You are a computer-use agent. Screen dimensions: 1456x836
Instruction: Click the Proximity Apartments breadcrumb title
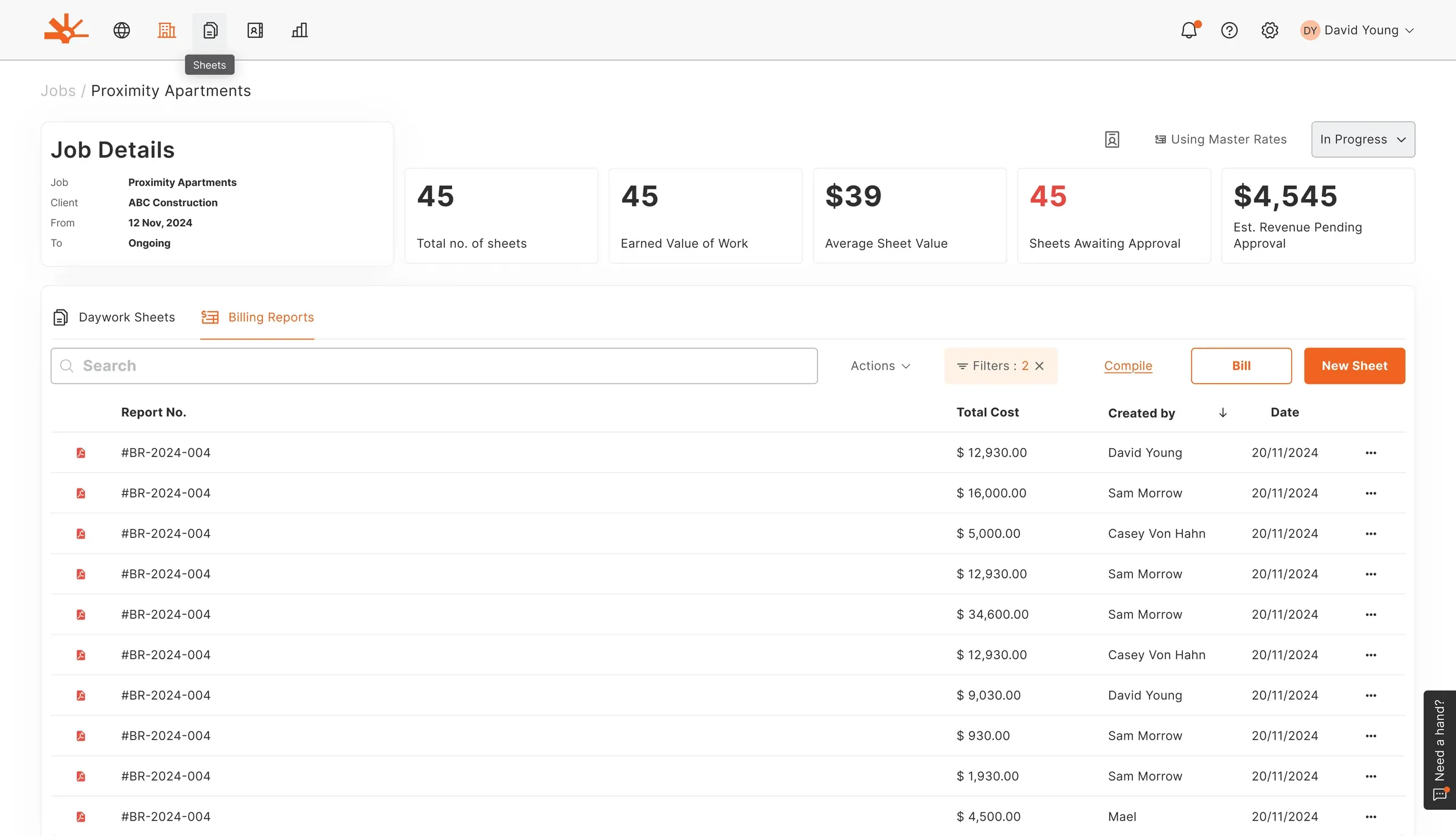pyautogui.click(x=171, y=91)
